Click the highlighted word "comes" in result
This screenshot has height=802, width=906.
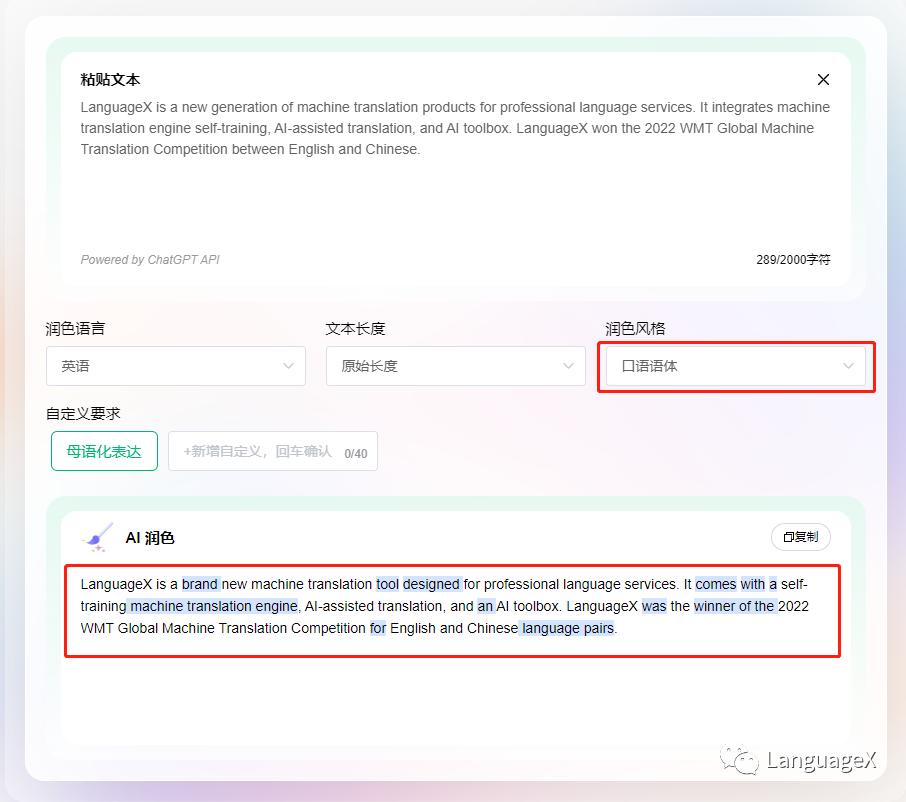(716, 584)
